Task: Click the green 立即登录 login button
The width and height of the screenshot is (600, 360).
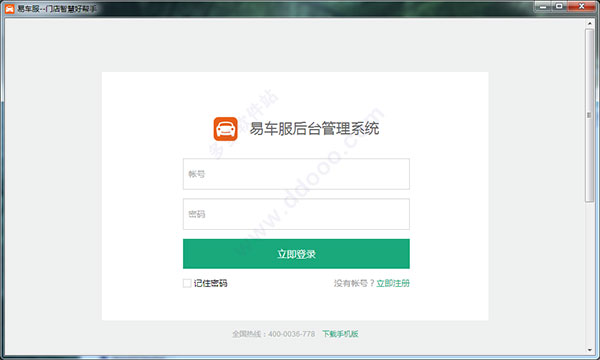Action: [296, 254]
